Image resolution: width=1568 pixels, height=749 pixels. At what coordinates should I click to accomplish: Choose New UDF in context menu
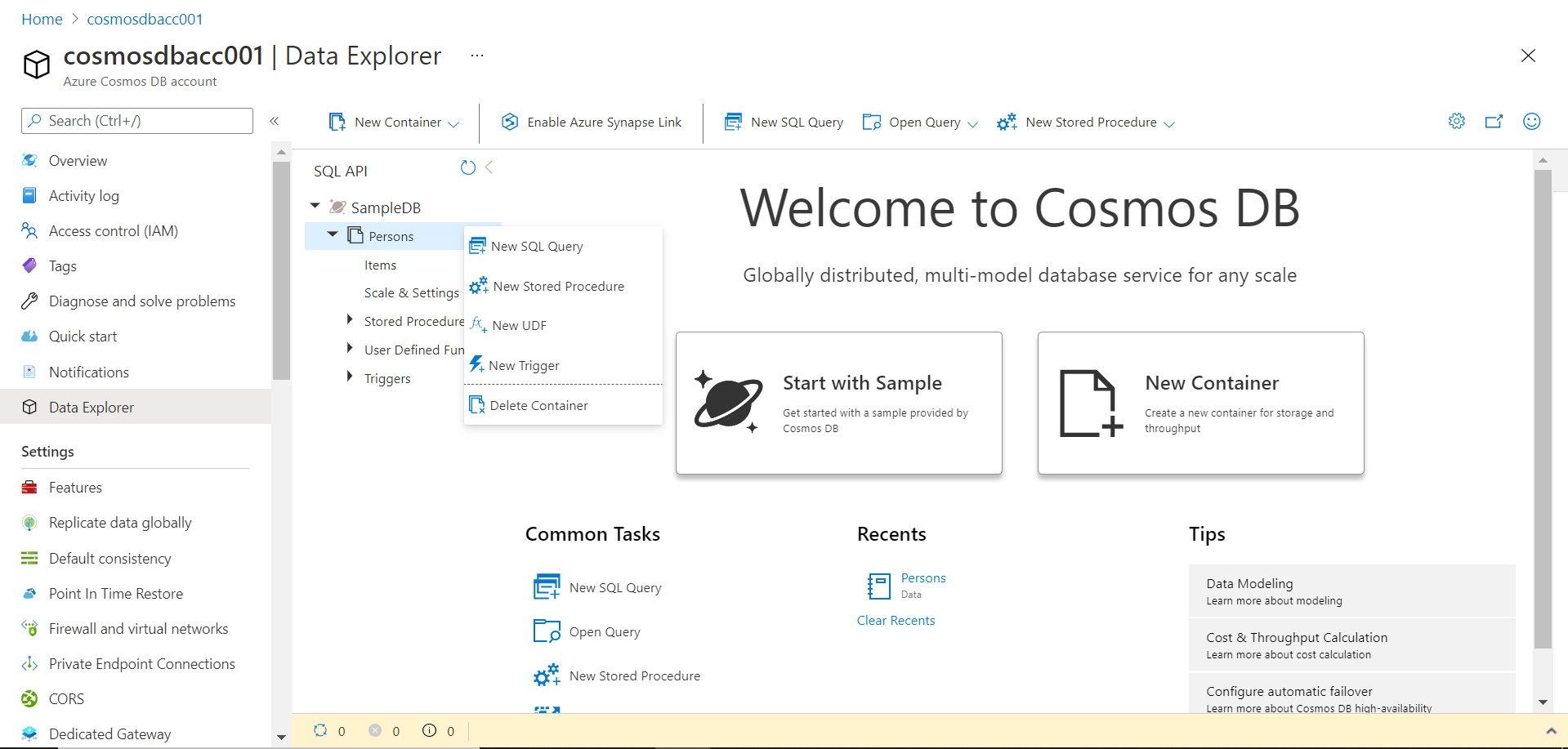click(x=563, y=325)
